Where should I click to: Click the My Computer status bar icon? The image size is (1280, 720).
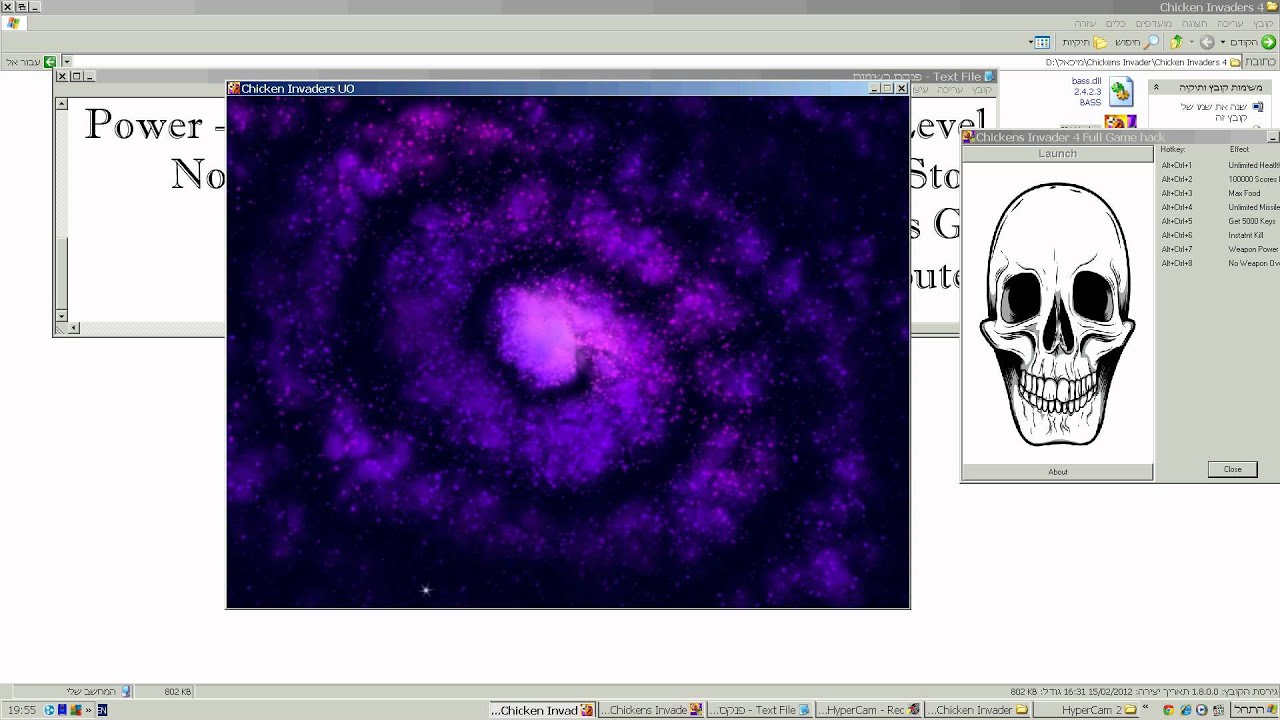[x=125, y=691]
